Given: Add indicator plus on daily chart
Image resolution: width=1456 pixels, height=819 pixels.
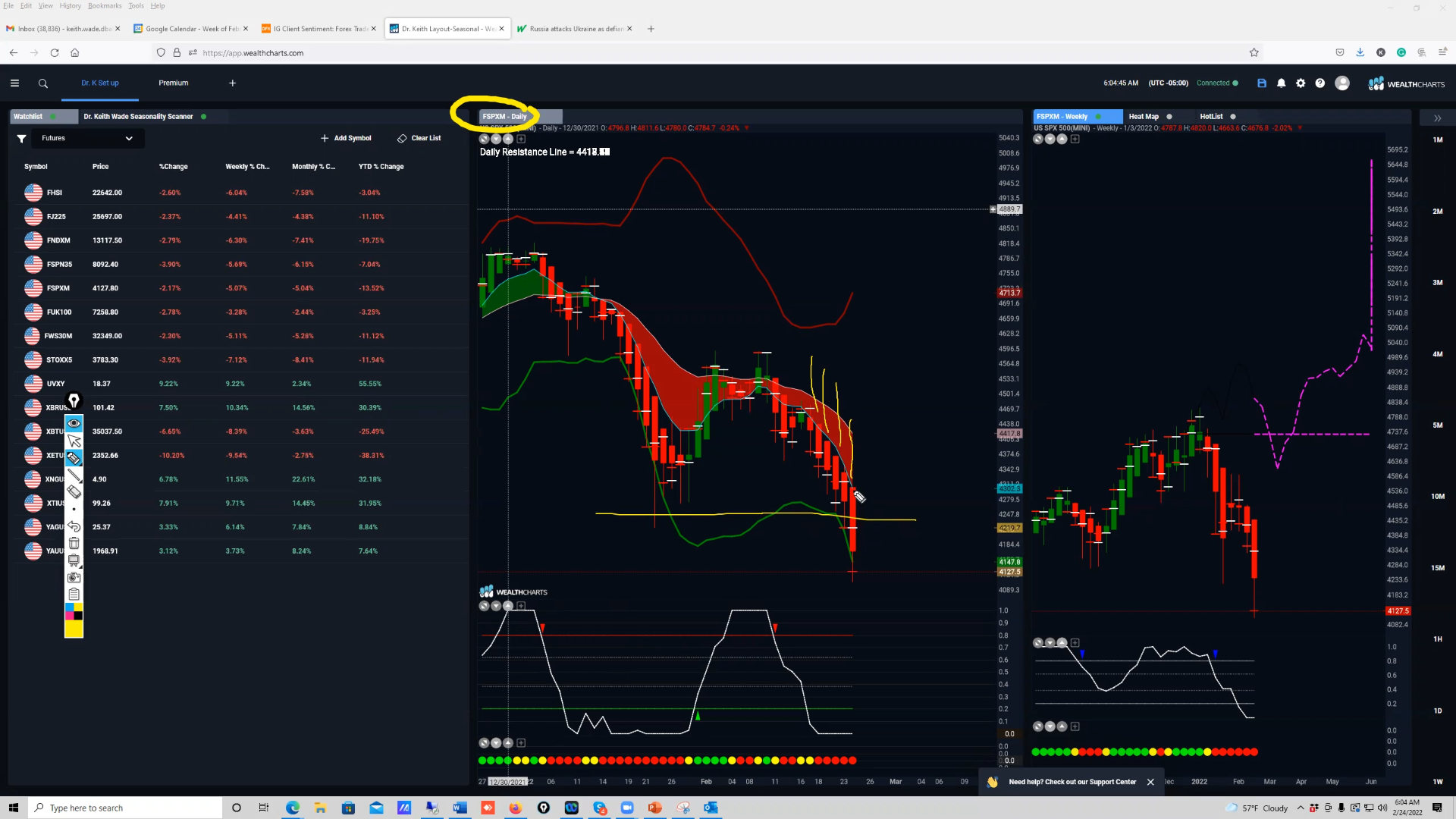Looking at the screenshot, I should (521, 139).
